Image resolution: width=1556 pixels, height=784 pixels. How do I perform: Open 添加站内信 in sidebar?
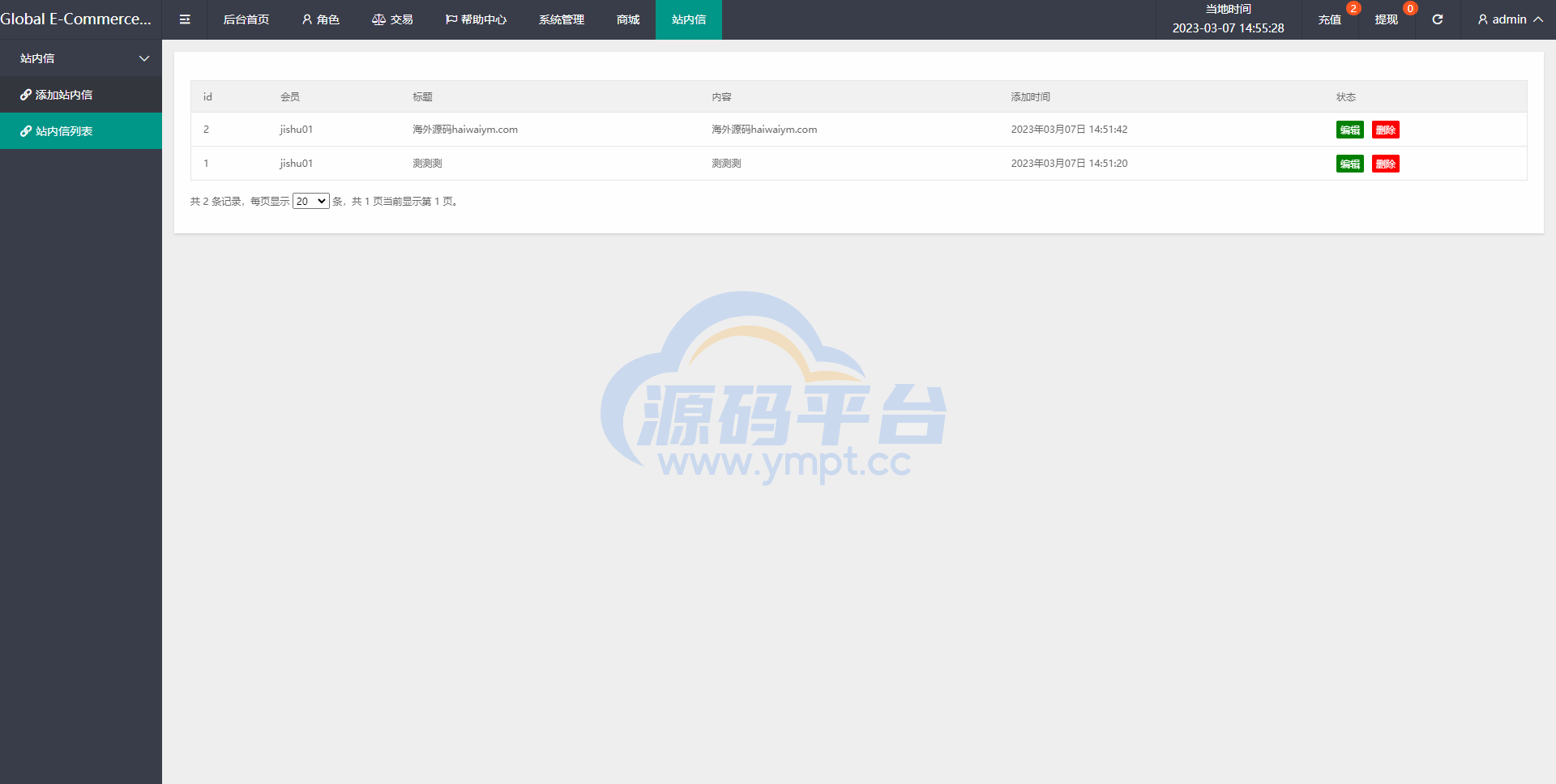(81, 95)
